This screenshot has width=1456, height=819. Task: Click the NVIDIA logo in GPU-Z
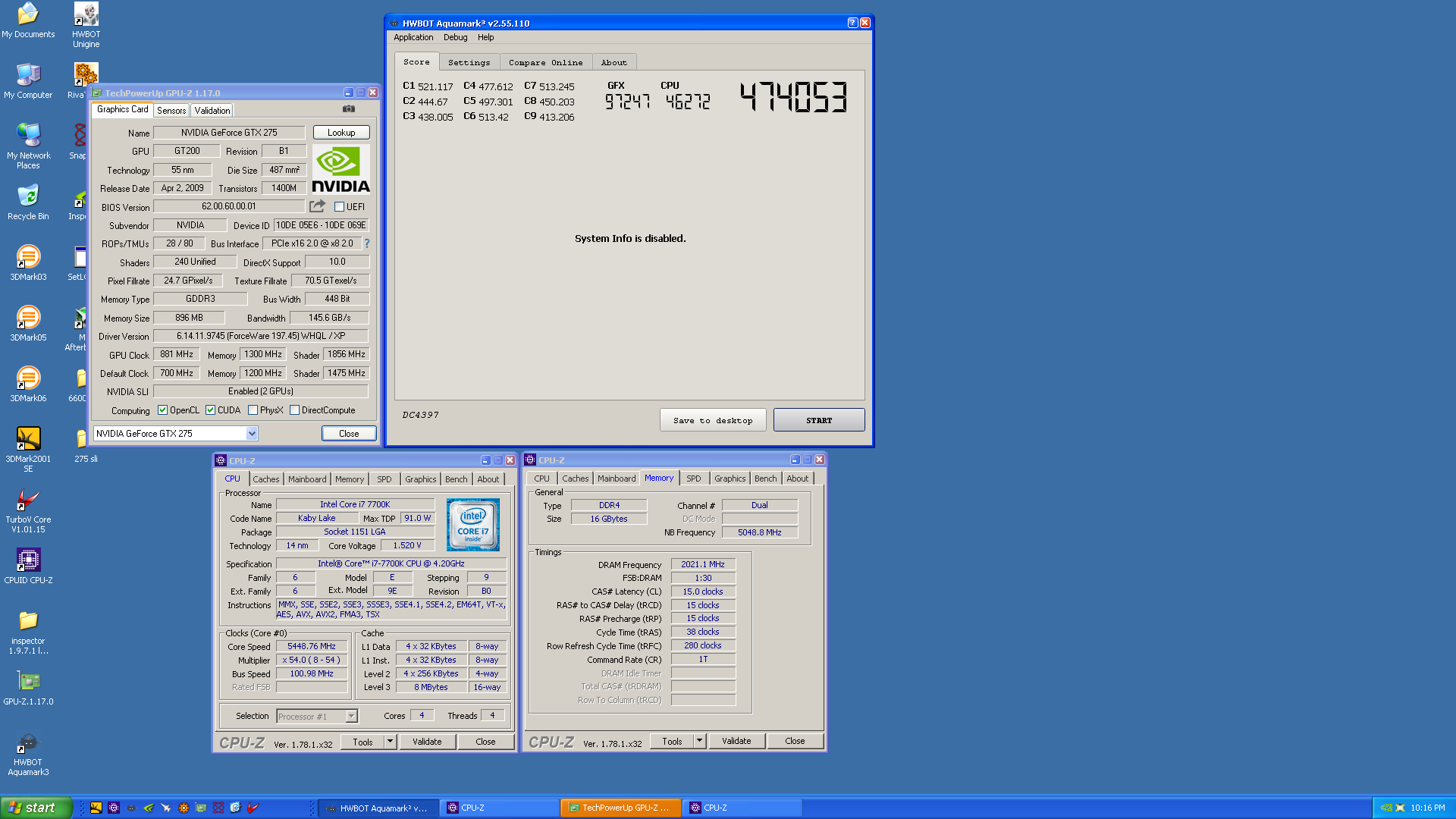click(341, 170)
